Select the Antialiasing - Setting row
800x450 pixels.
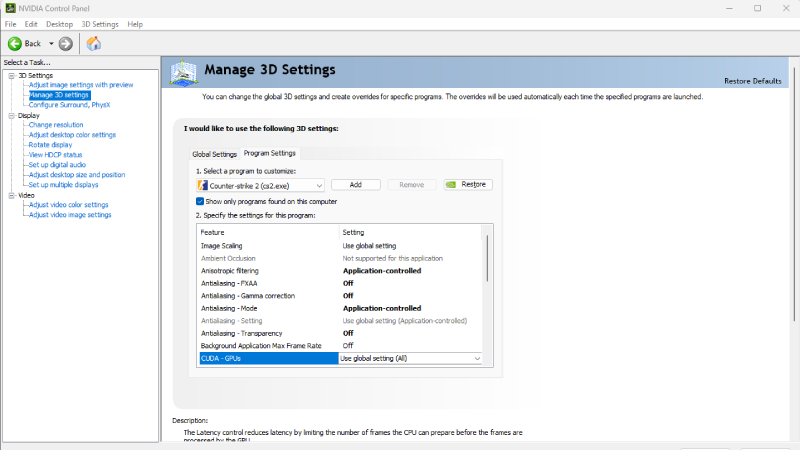point(340,321)
